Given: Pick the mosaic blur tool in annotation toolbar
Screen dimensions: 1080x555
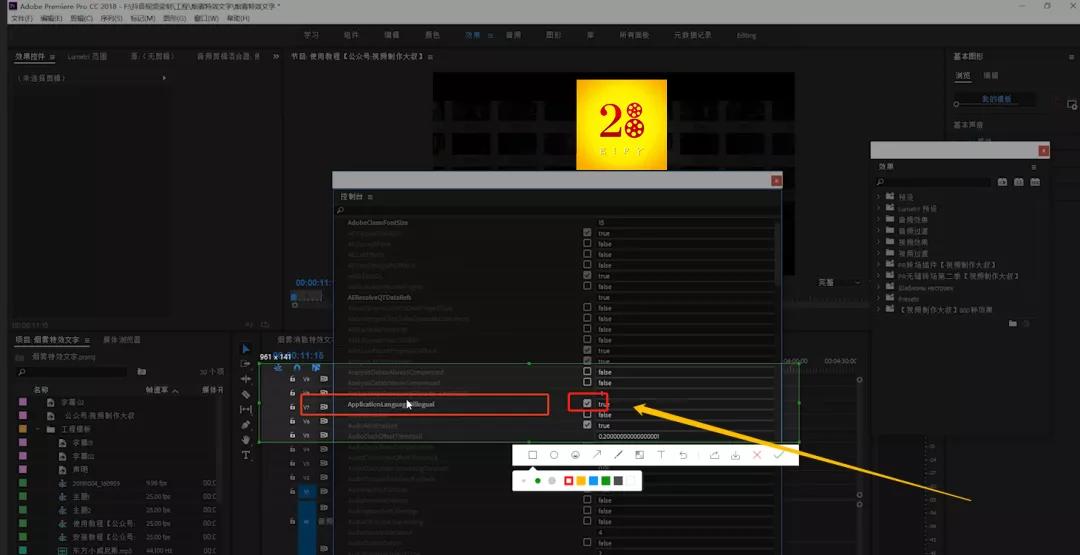Looking at the screenshot, I should coord(639,455).
